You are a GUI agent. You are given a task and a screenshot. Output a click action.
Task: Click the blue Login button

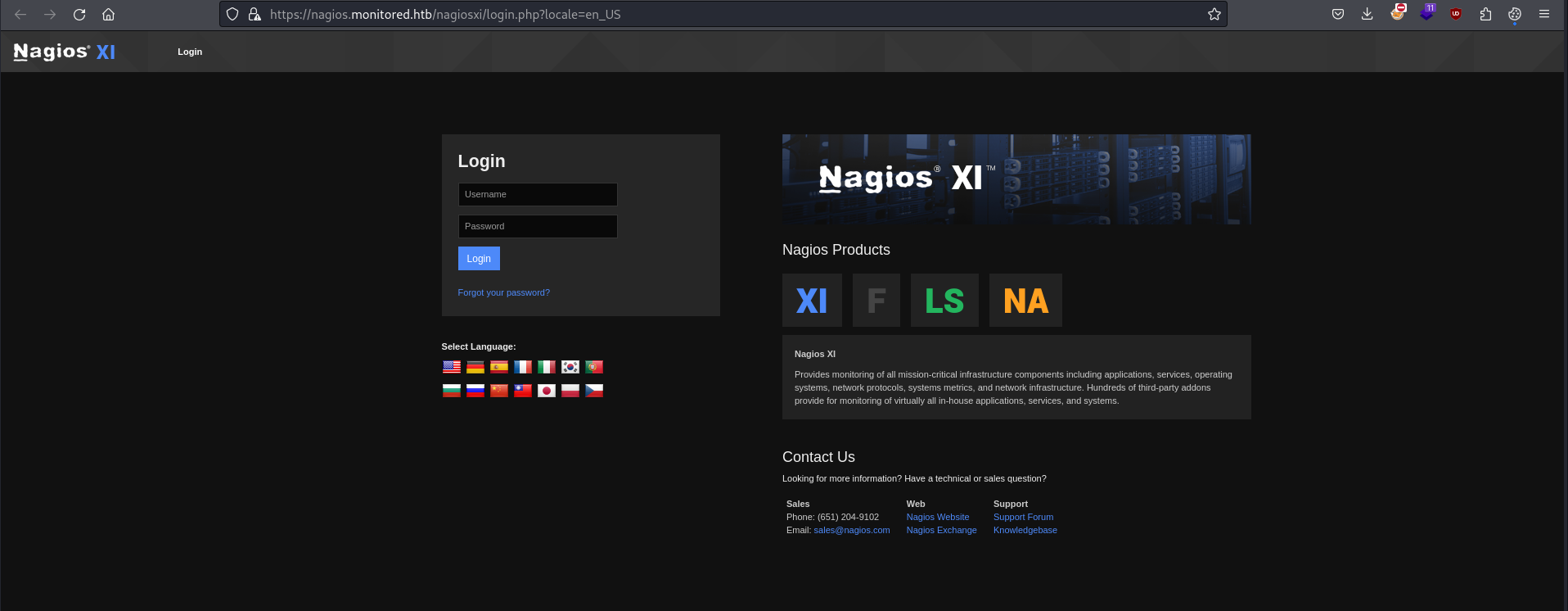[x=479, y=259]
